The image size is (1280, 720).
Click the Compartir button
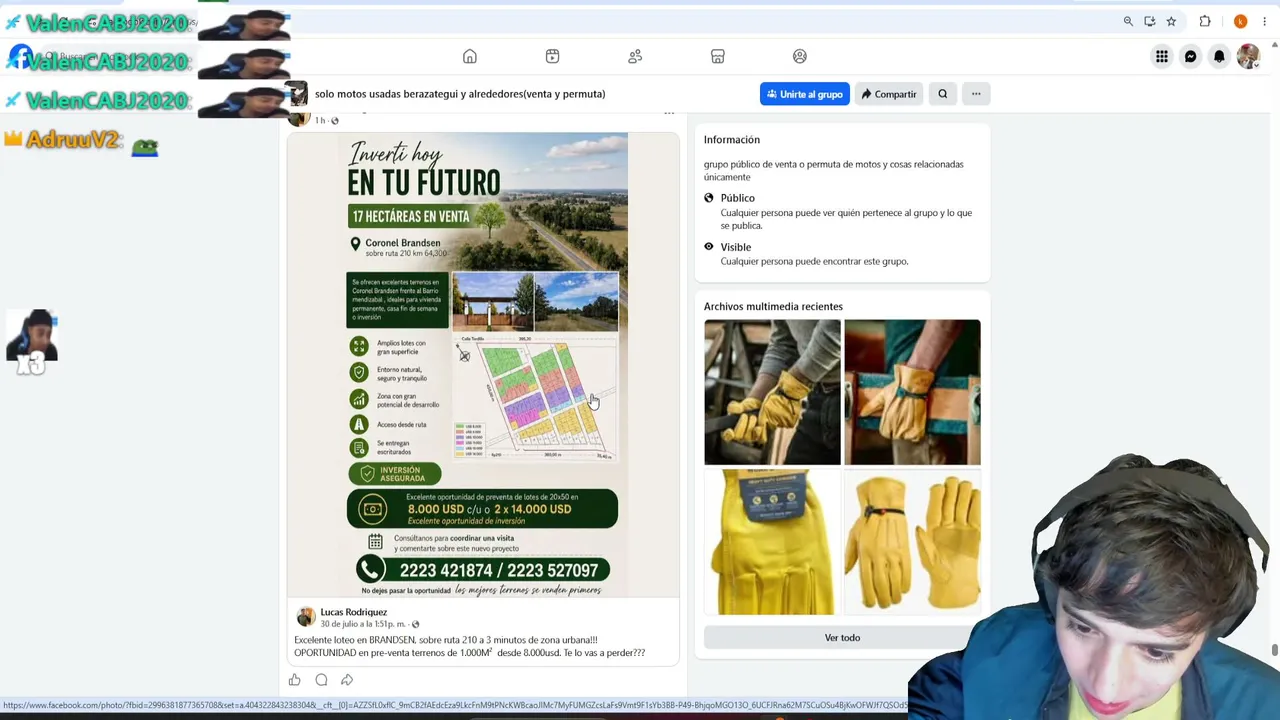click(x=889, y=94)
